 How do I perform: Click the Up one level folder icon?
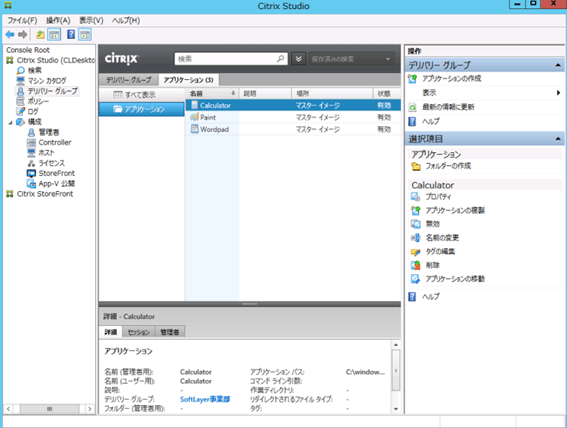point(40,35)
